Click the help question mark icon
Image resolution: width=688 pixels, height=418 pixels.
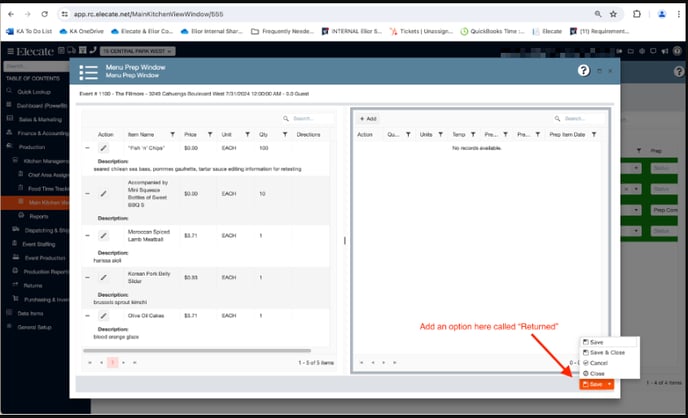[584, 71]
